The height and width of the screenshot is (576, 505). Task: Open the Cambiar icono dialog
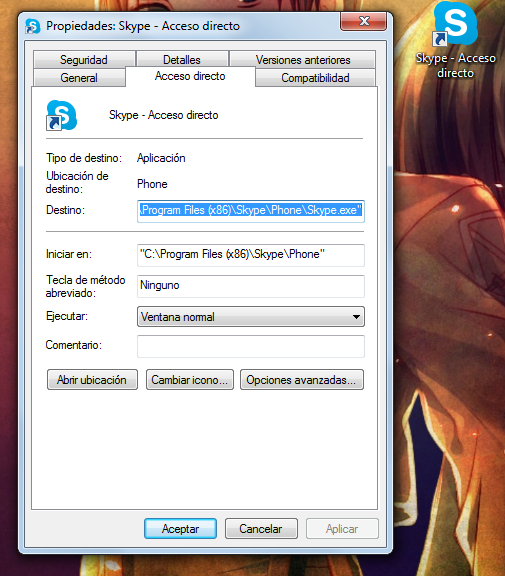pyautogui.click(x=190, y=379)
